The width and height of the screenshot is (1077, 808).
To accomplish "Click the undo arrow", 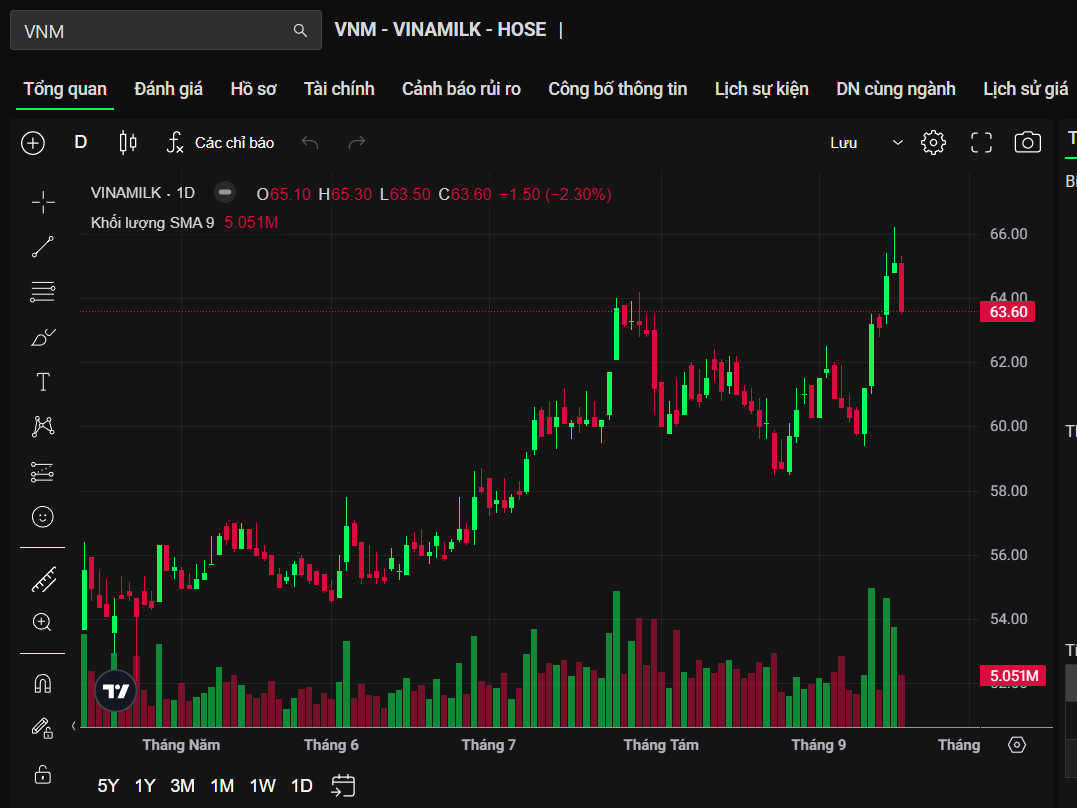I will 310,142.
